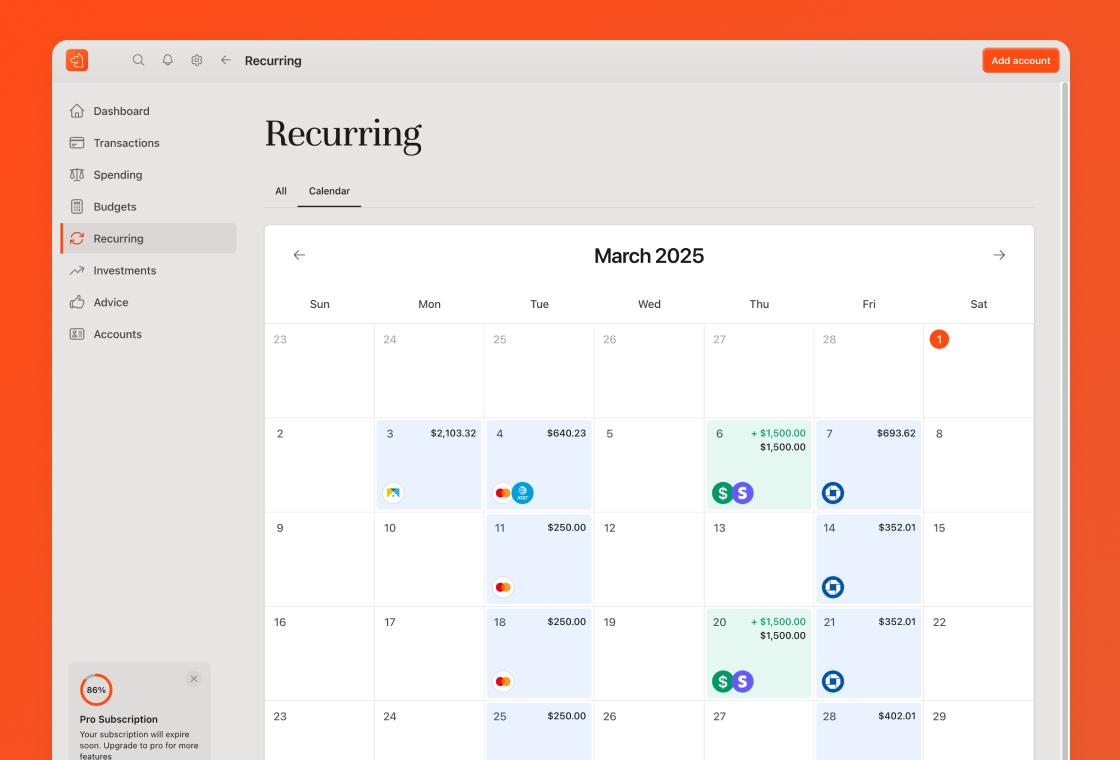Switch to the All tab
Screen dimensions: 1120x760
pyautogui.click(x=281, y=191)
